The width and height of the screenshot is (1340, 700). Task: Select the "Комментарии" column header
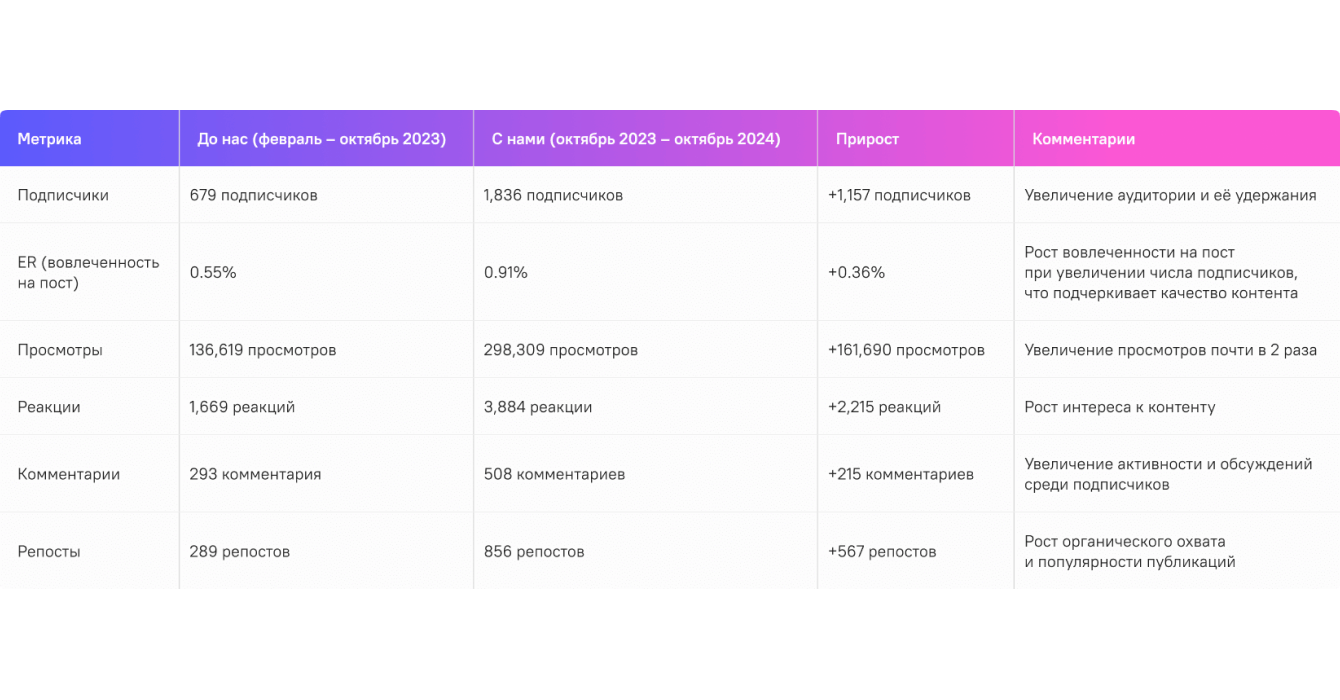1083,139
